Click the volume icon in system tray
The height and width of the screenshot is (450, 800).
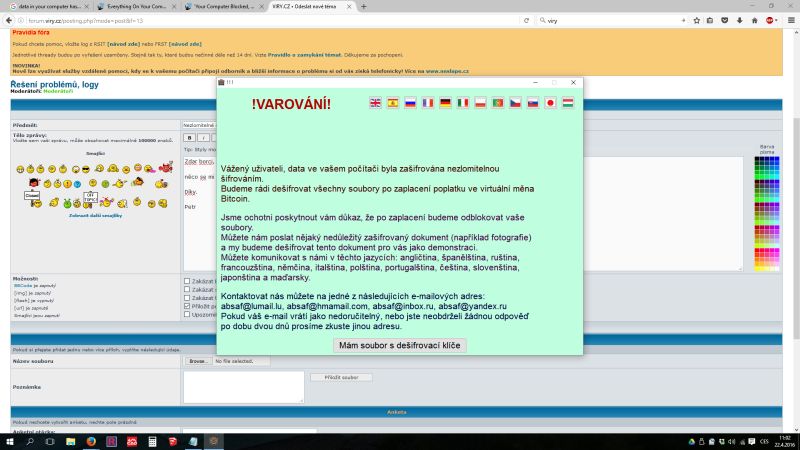pos(732,442)
